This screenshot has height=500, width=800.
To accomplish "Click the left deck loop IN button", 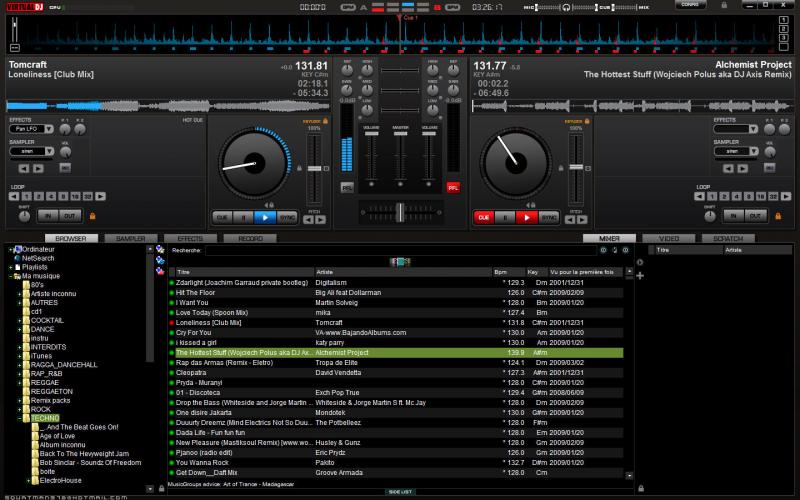I will (46, 215).
